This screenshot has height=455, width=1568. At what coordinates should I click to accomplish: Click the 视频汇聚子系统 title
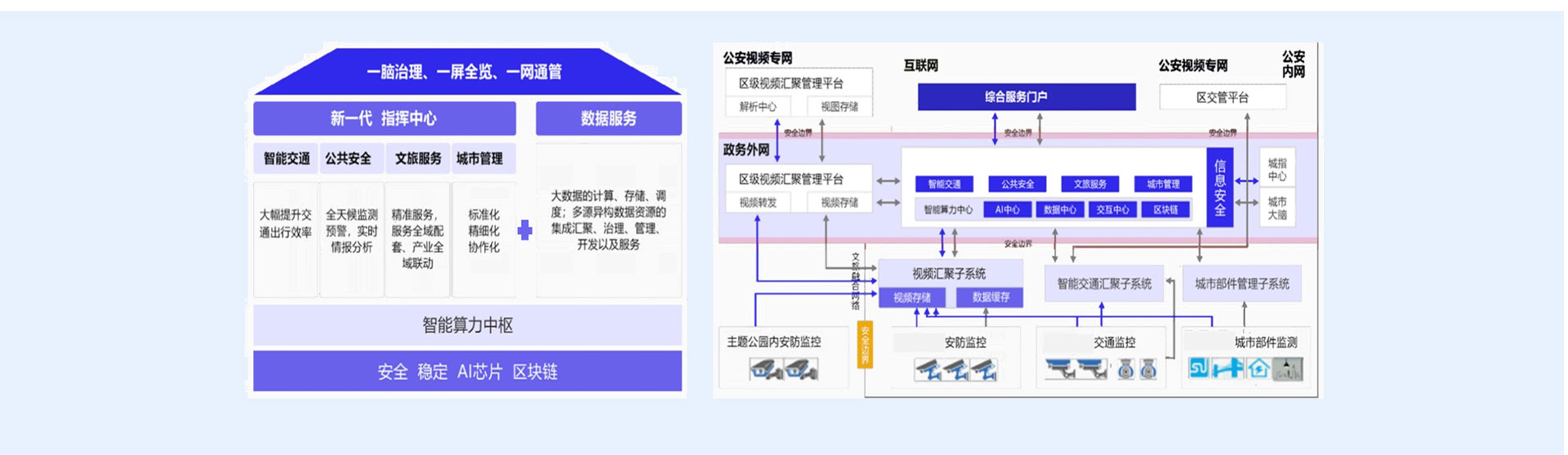coord(949,274)
